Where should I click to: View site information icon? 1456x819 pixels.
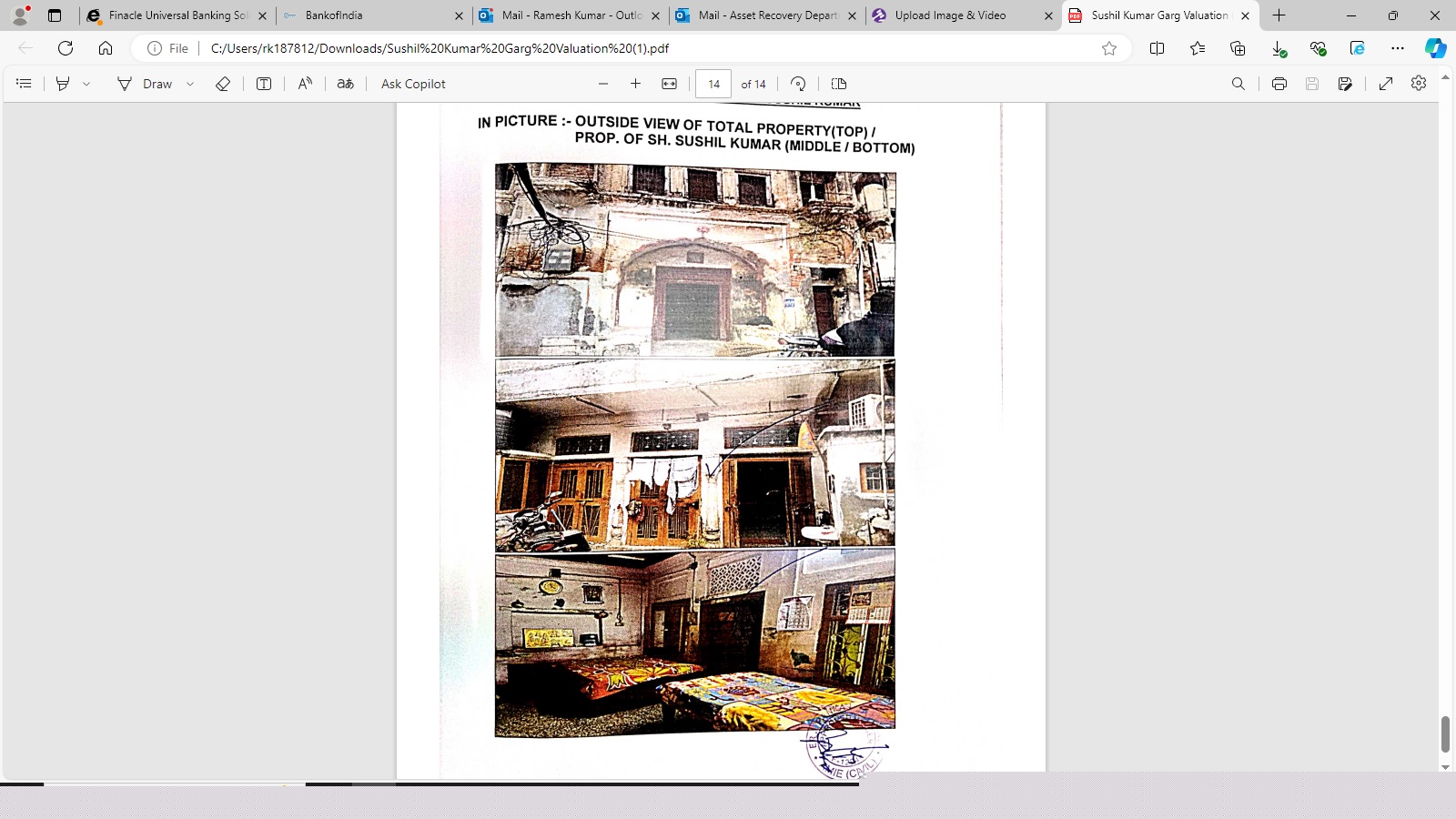tap(155, 48)
